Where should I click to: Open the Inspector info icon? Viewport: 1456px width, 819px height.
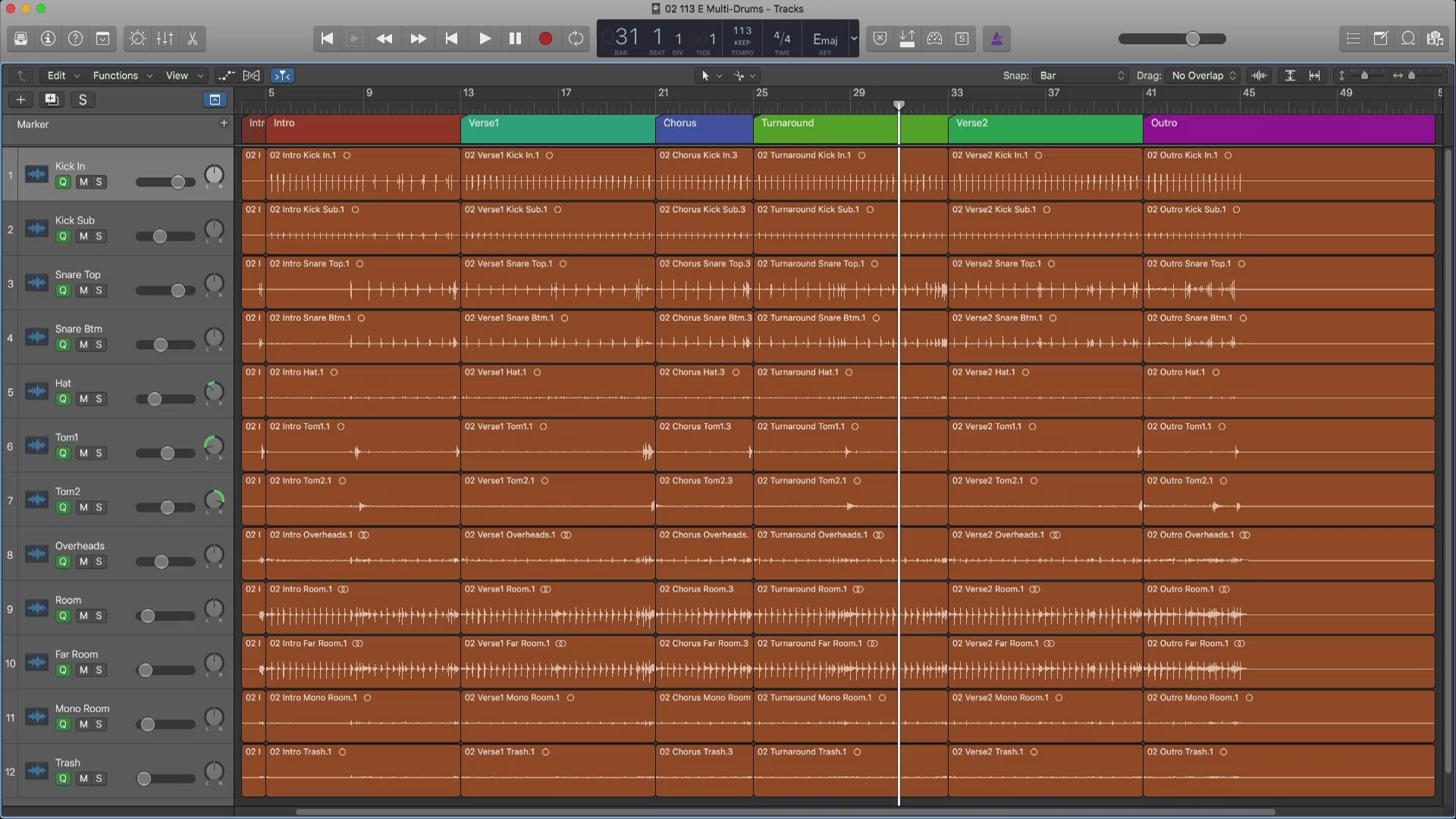point(49,39)
